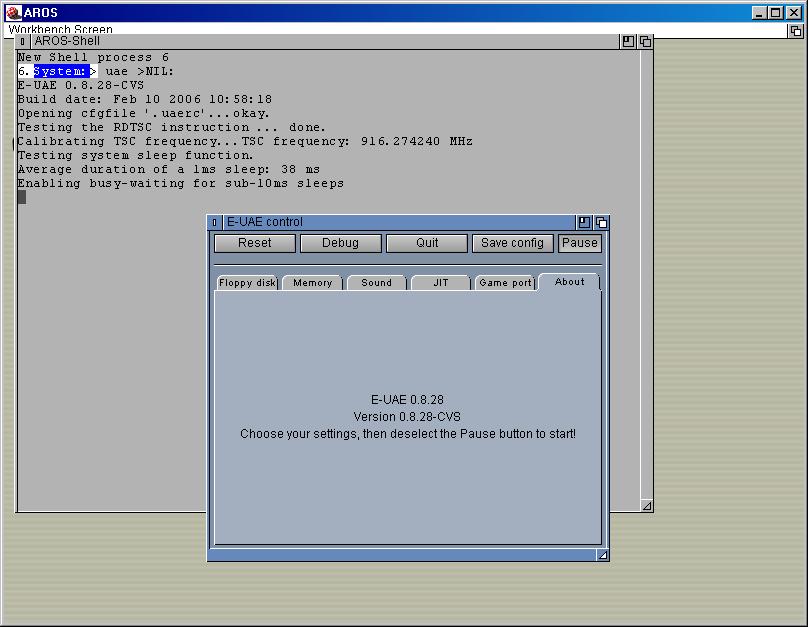
Task: Click the Reset button in E-UAE control
Action: coord(255,243)
